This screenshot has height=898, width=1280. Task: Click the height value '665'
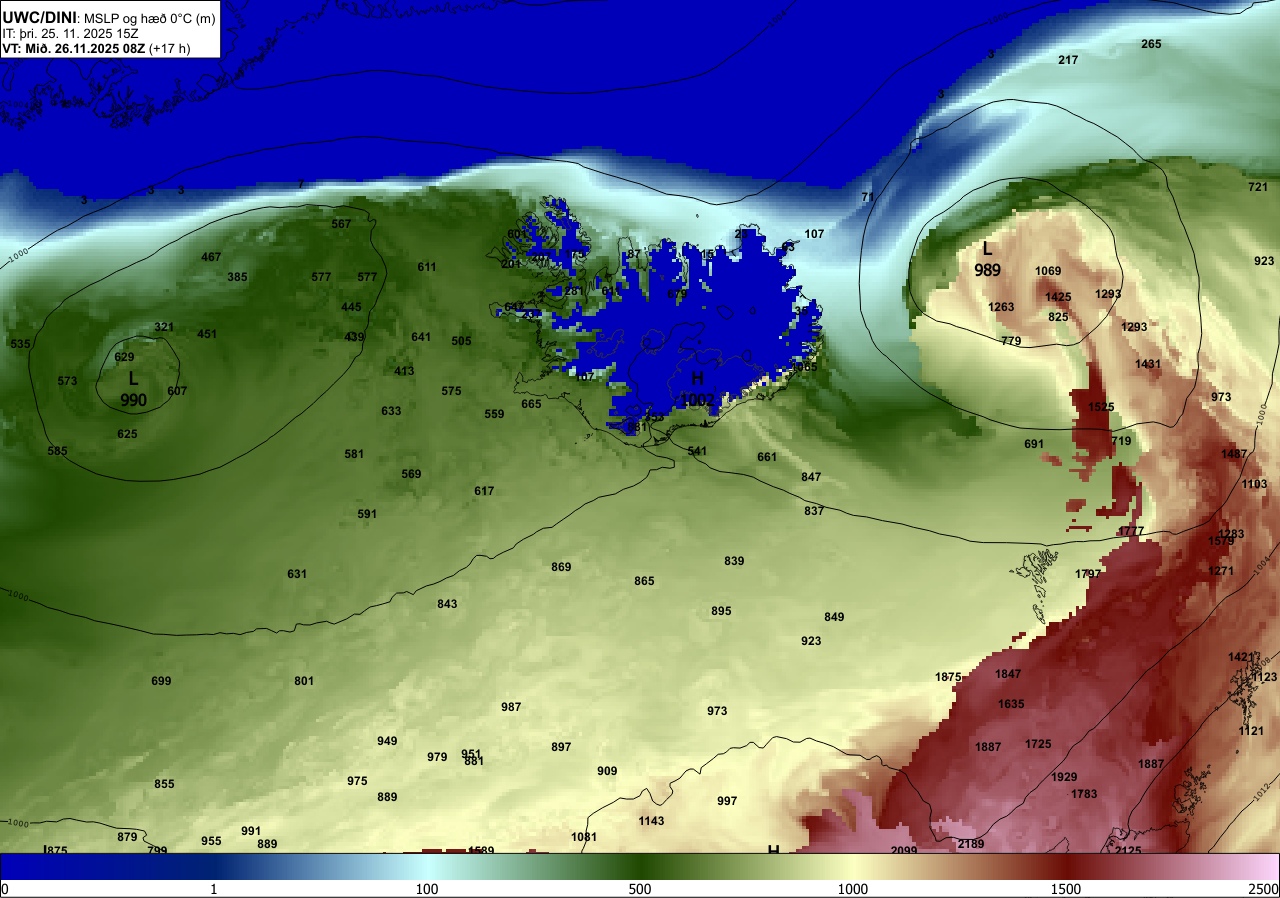click(x=531, y=404)
